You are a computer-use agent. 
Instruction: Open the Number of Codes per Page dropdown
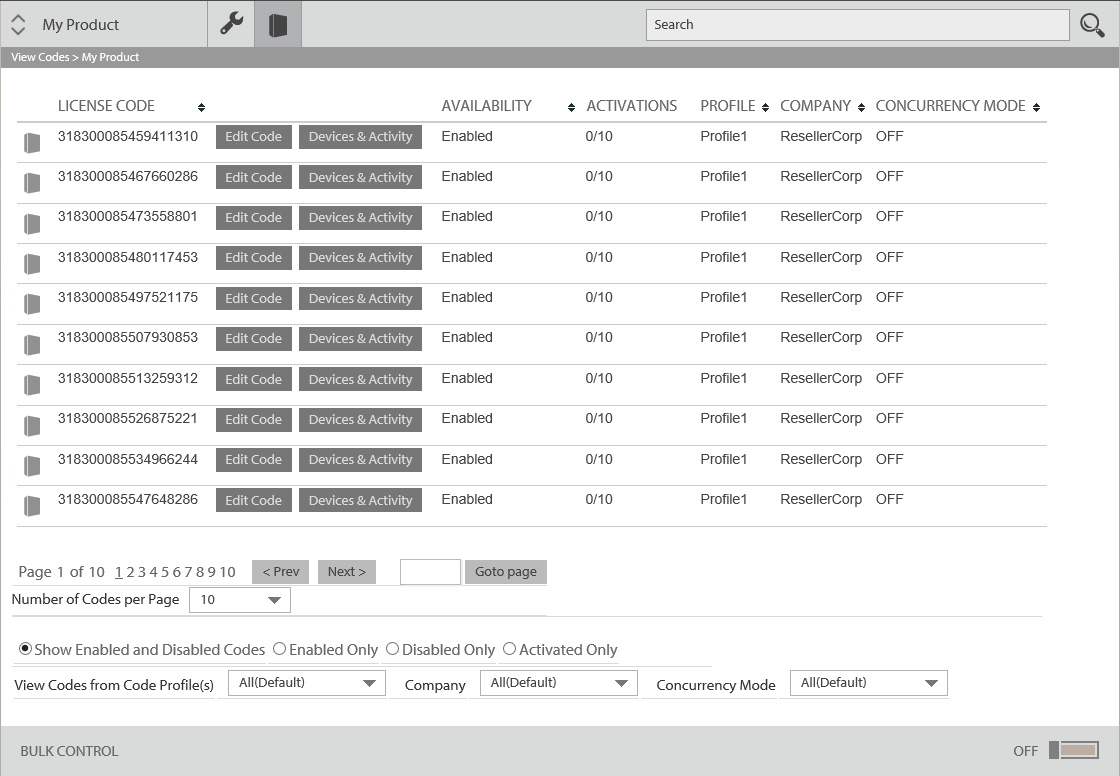pyautogui.click(x=239, y=600)
